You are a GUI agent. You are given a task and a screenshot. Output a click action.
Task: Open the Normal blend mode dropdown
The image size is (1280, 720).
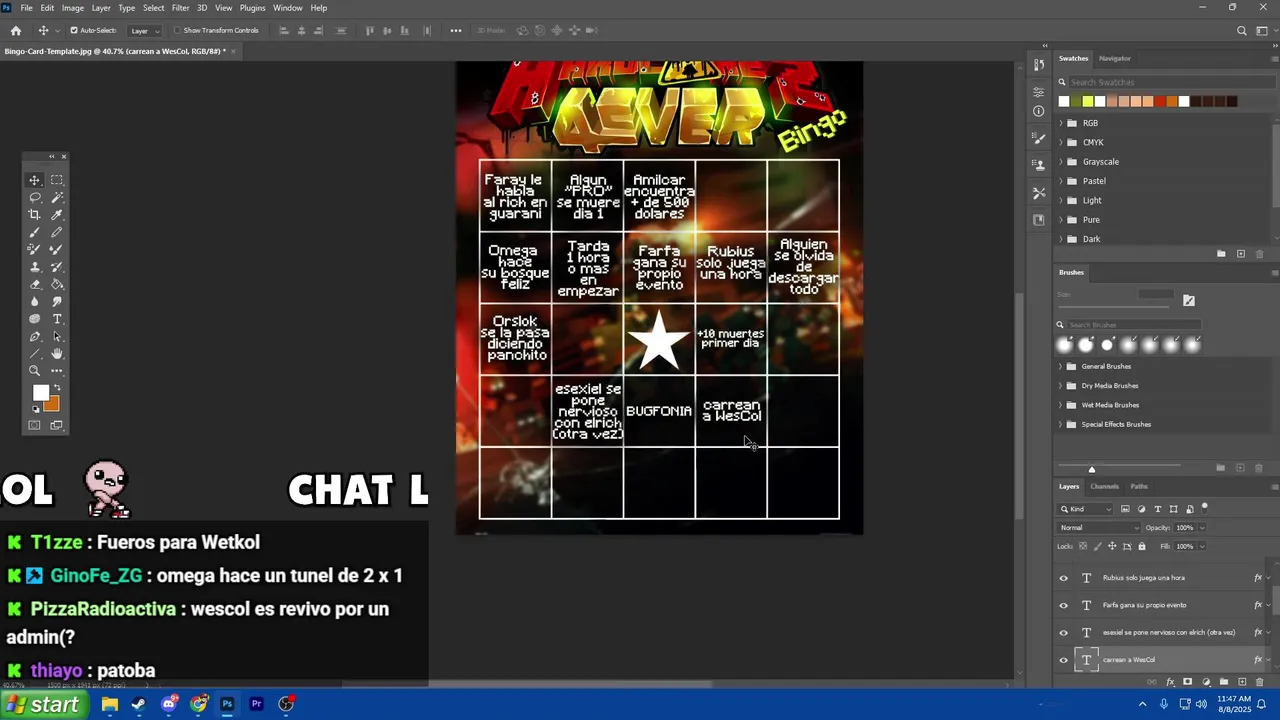(x=1099, y=528)
